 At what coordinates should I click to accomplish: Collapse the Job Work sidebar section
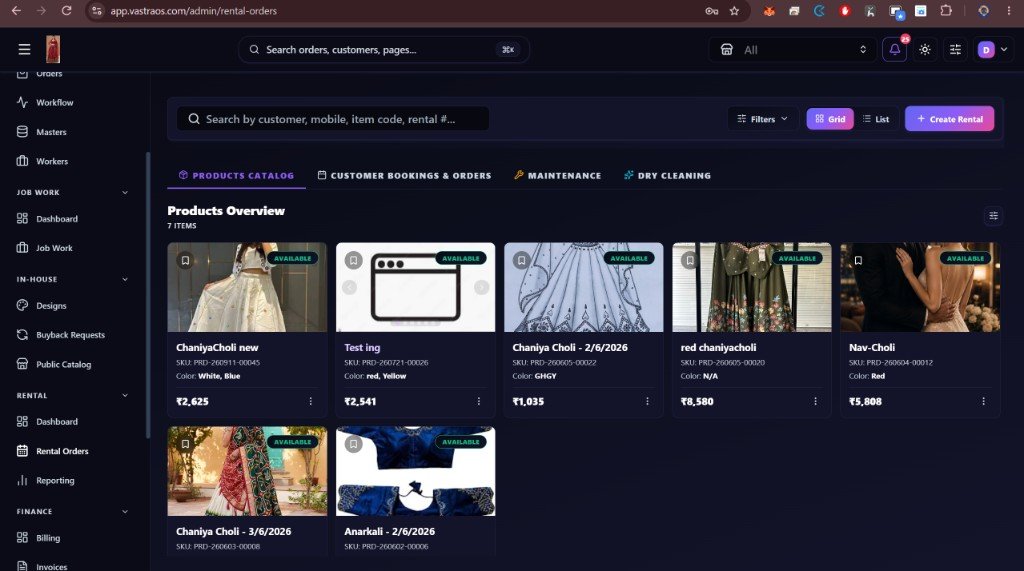pyautogui.click(x=125, y=193)
